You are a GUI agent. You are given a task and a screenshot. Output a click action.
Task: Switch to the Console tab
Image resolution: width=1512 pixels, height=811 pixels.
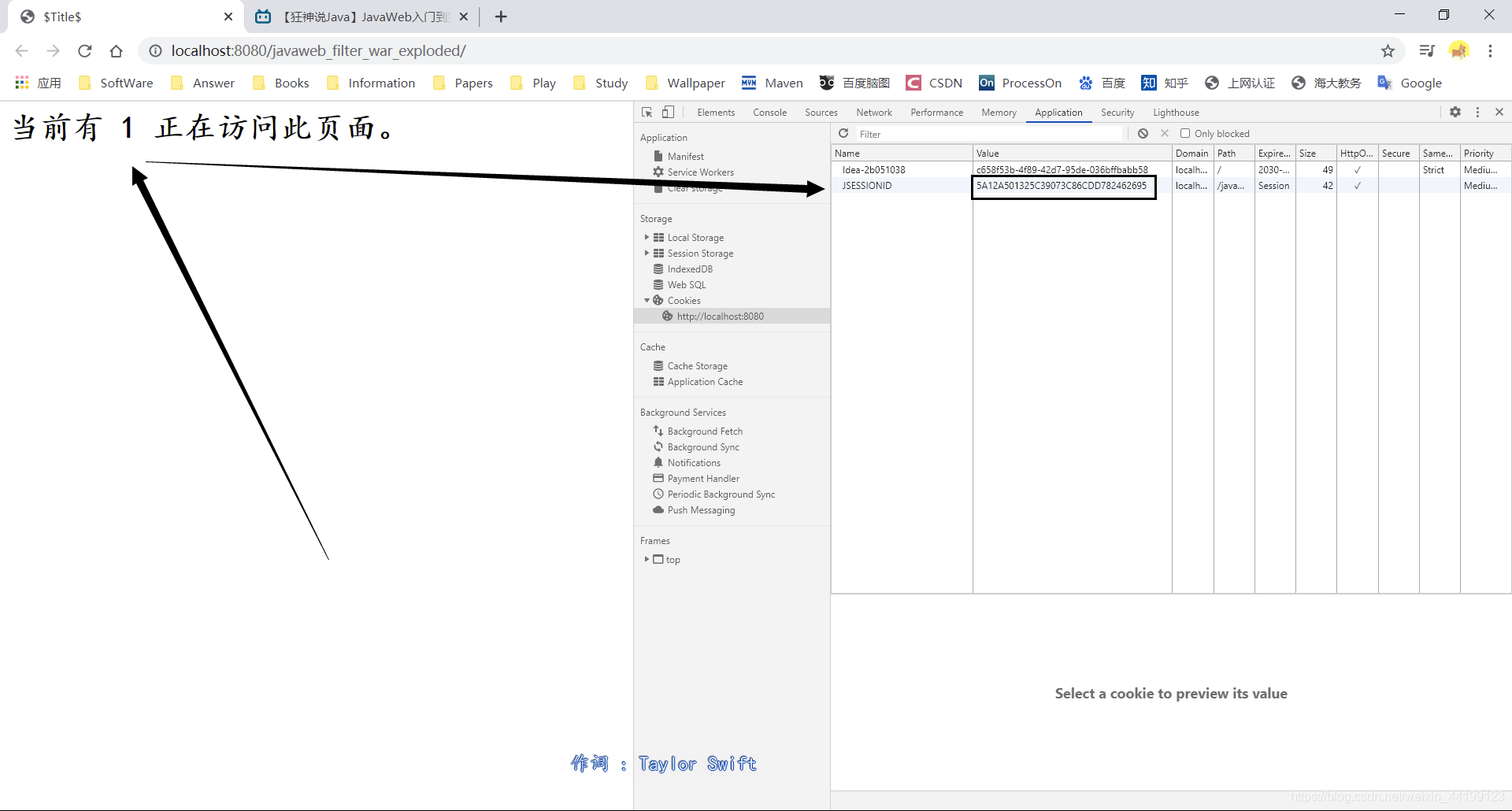click(769, 113)
